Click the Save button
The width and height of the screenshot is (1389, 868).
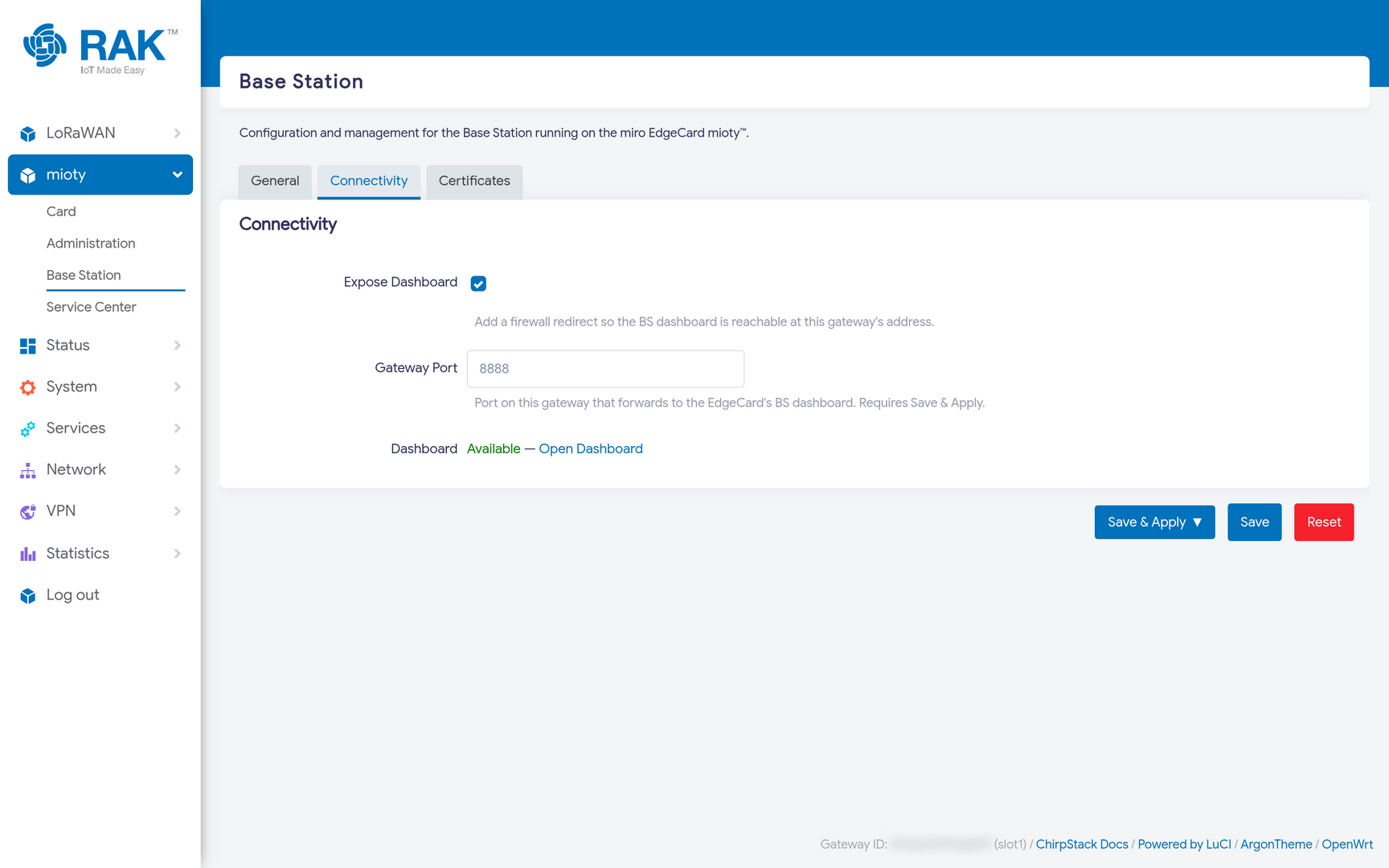pos(1255,522)
